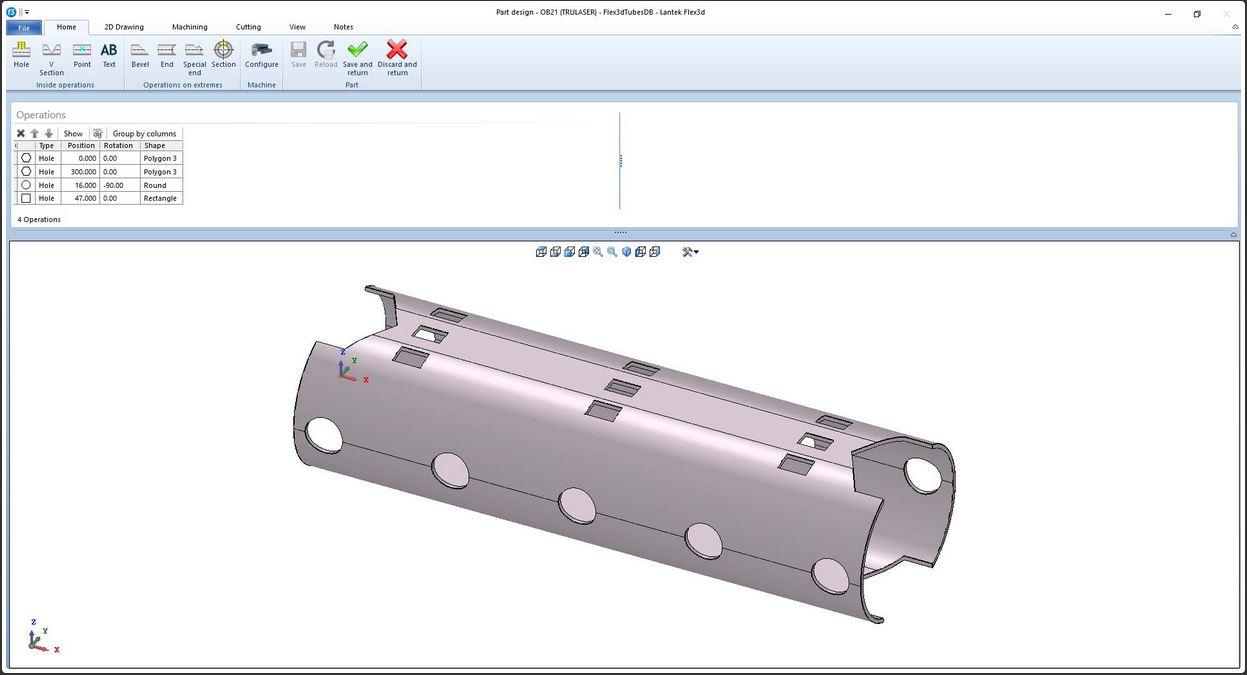Select the first Polygon 3 row marker

pyautogui.click(x=26, y=158)
